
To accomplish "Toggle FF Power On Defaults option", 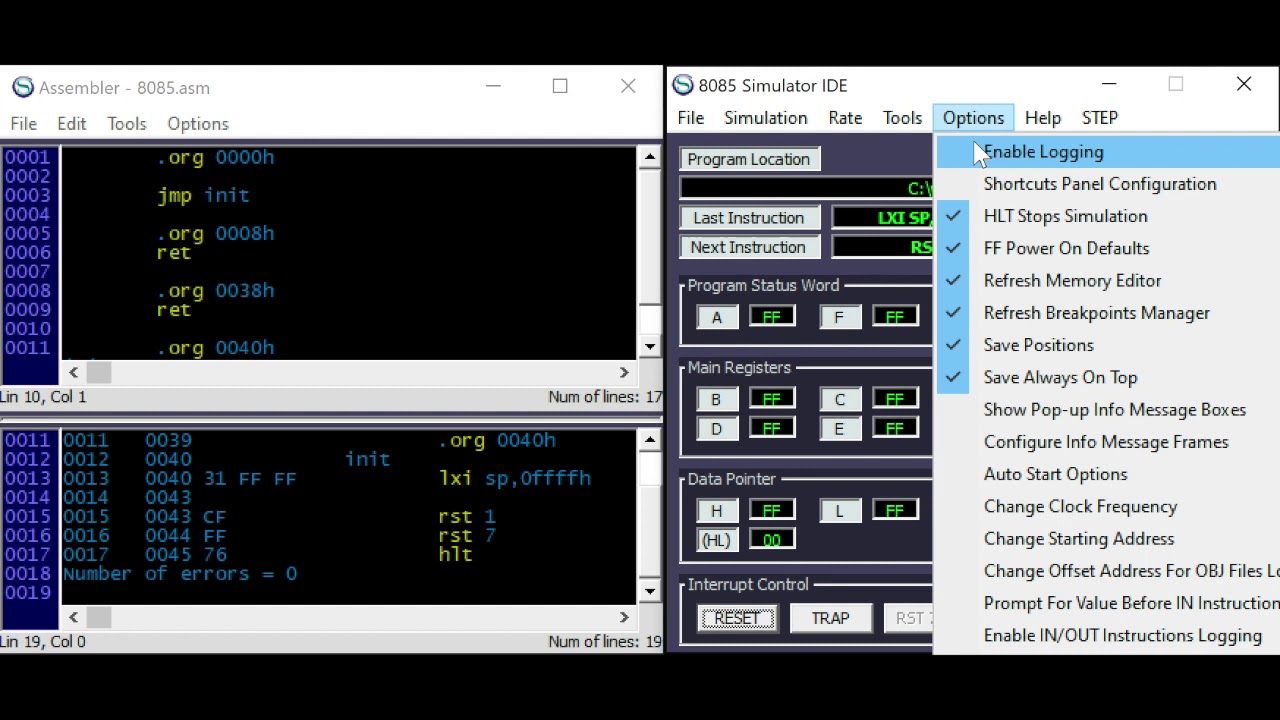I will click(1107, 248).
